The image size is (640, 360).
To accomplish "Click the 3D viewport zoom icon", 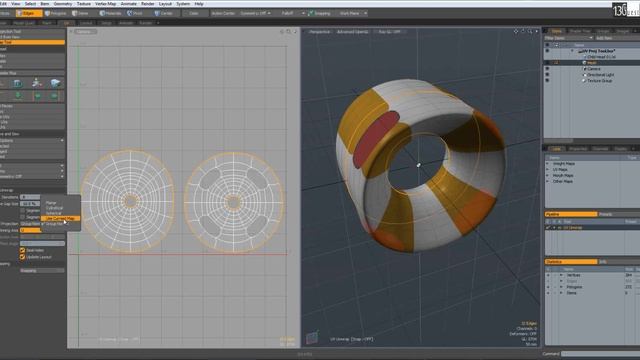I will click(x=529, y=31).
